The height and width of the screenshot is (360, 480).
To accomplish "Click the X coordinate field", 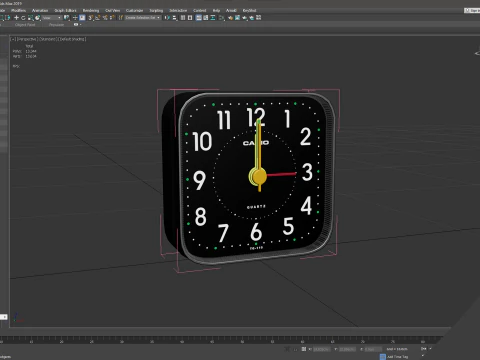I will [x=321, y=349].
